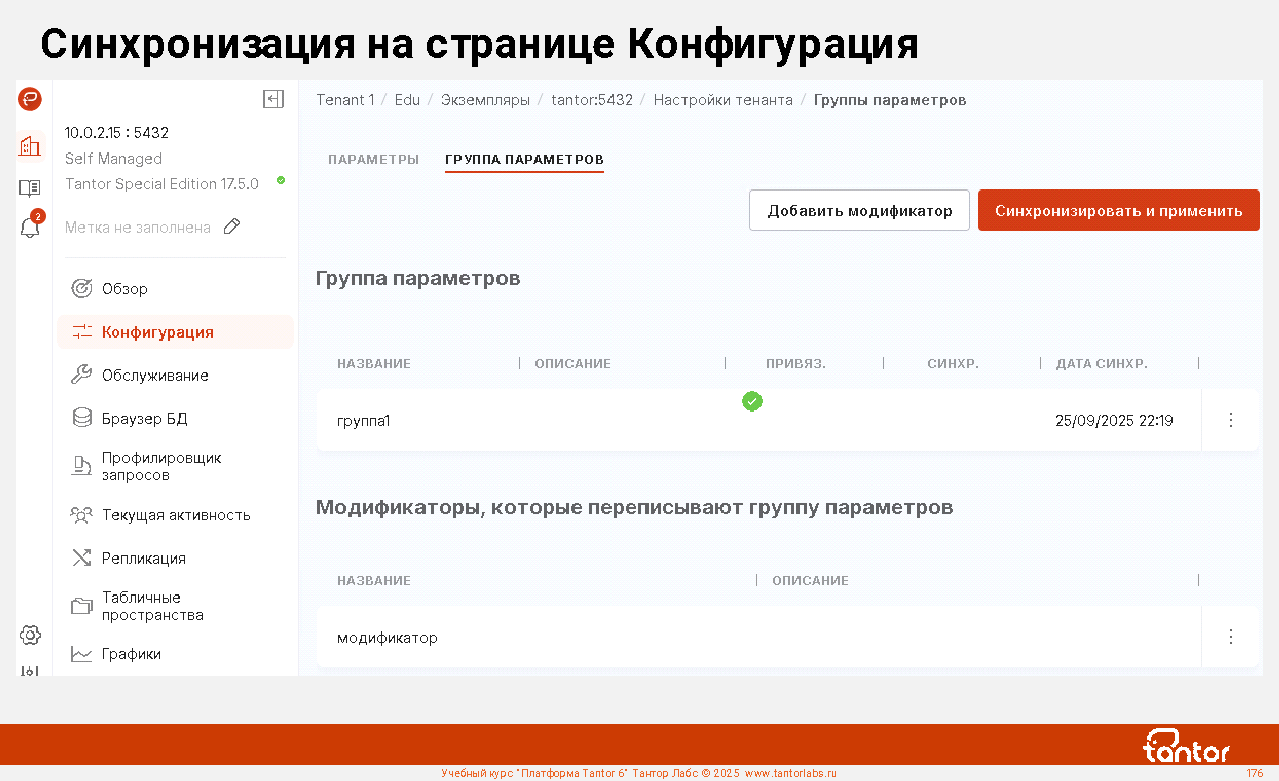Open three-dot menu for группа1 row
The height and width of the screenshot is (781, 1279).
1230,420
